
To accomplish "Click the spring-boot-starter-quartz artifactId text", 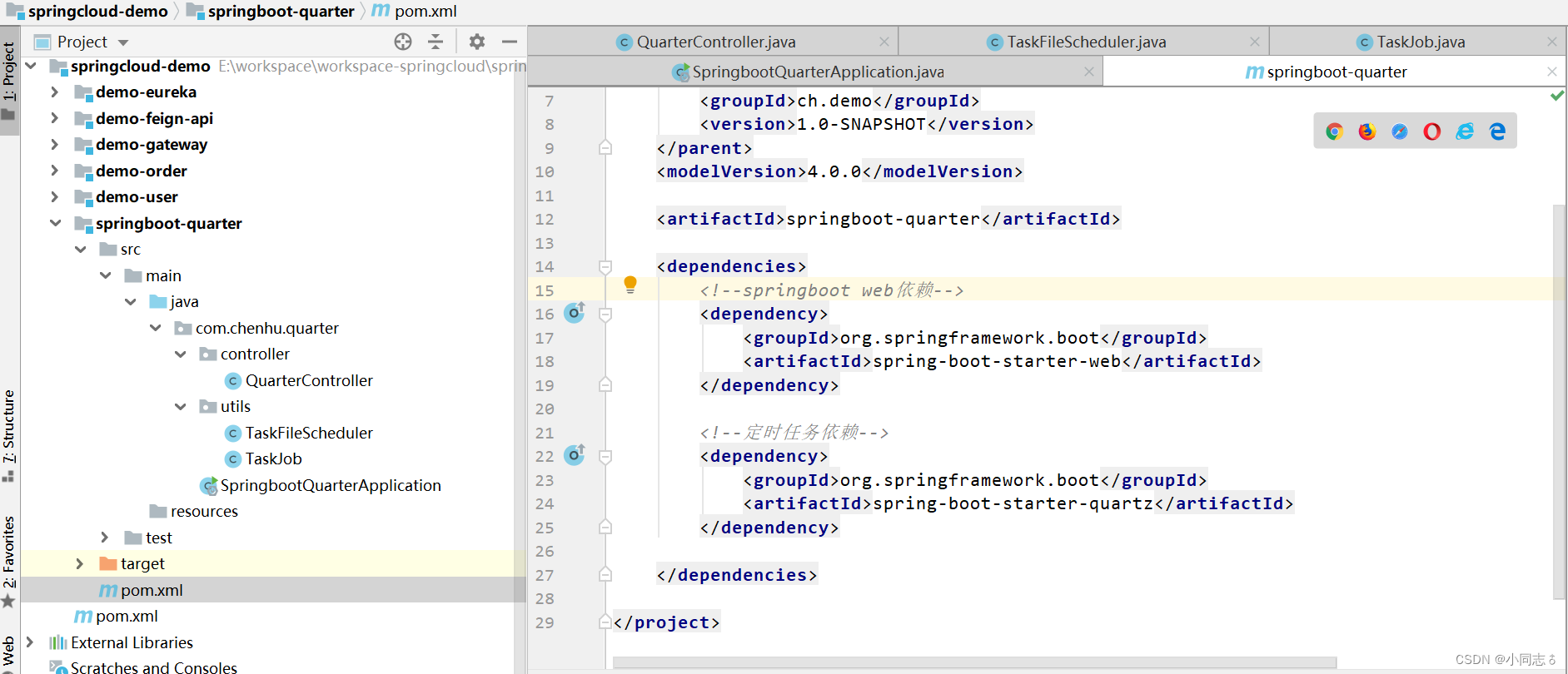I will click(1013, 503).
